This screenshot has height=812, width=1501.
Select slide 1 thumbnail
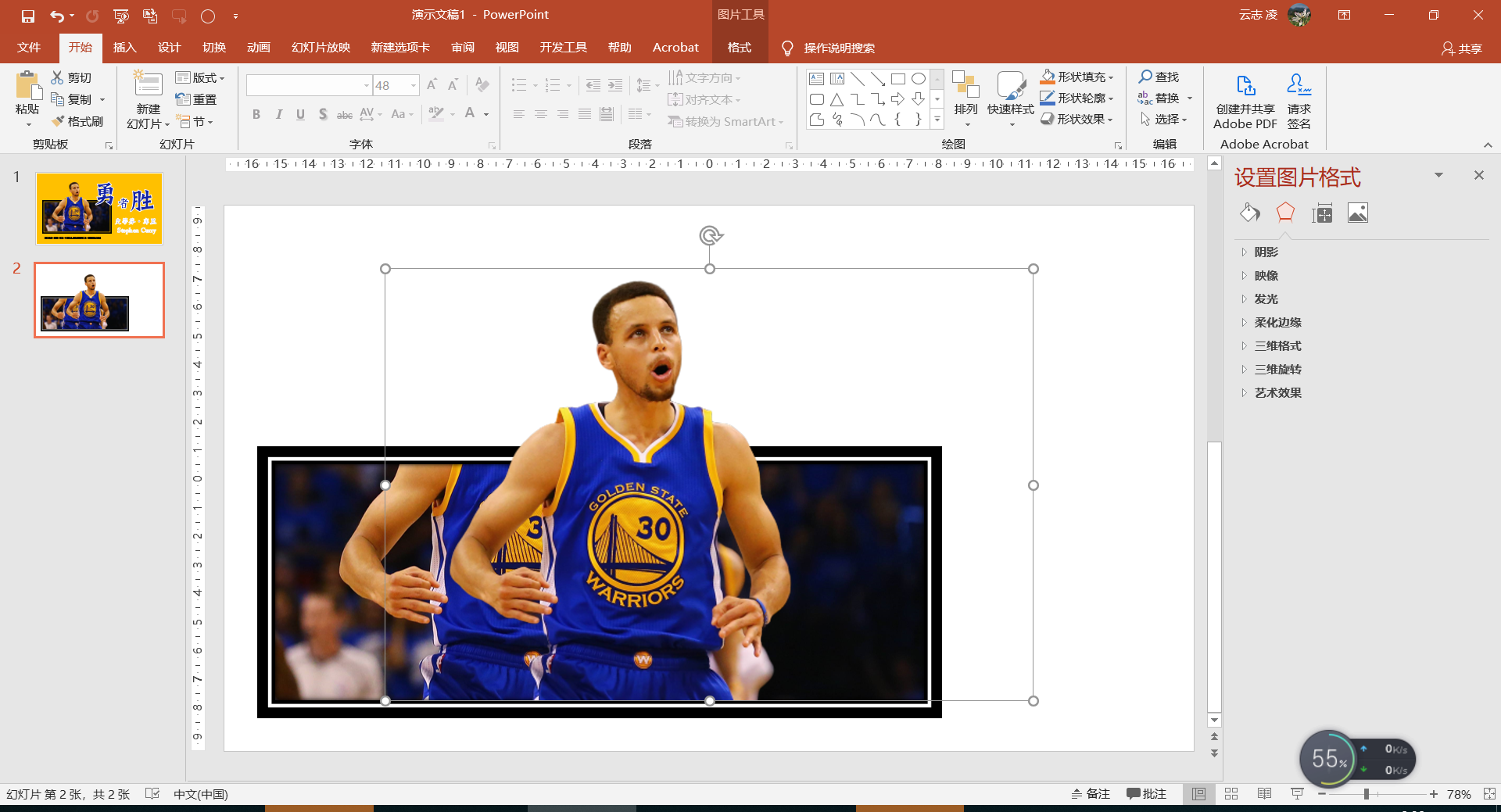point(99,209)
